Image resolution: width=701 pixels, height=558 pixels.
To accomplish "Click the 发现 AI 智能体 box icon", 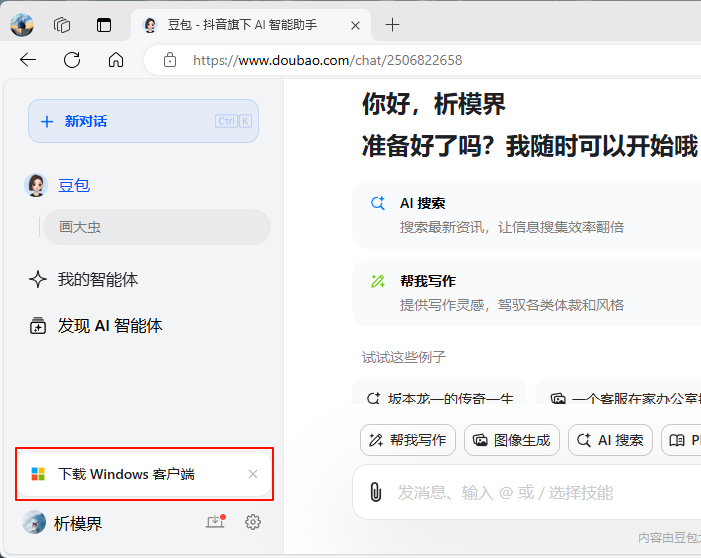I will pyautogui.click(x=38, y=326).
